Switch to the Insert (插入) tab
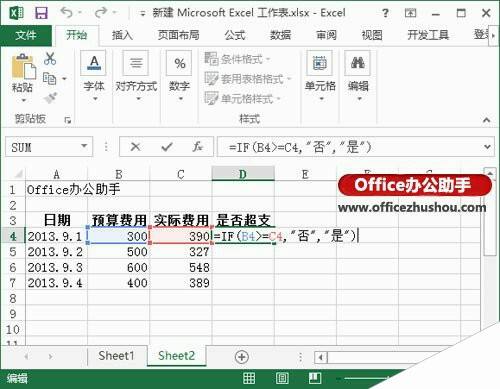500x389 pixels. pyautogui.click(x=122, y=35)
